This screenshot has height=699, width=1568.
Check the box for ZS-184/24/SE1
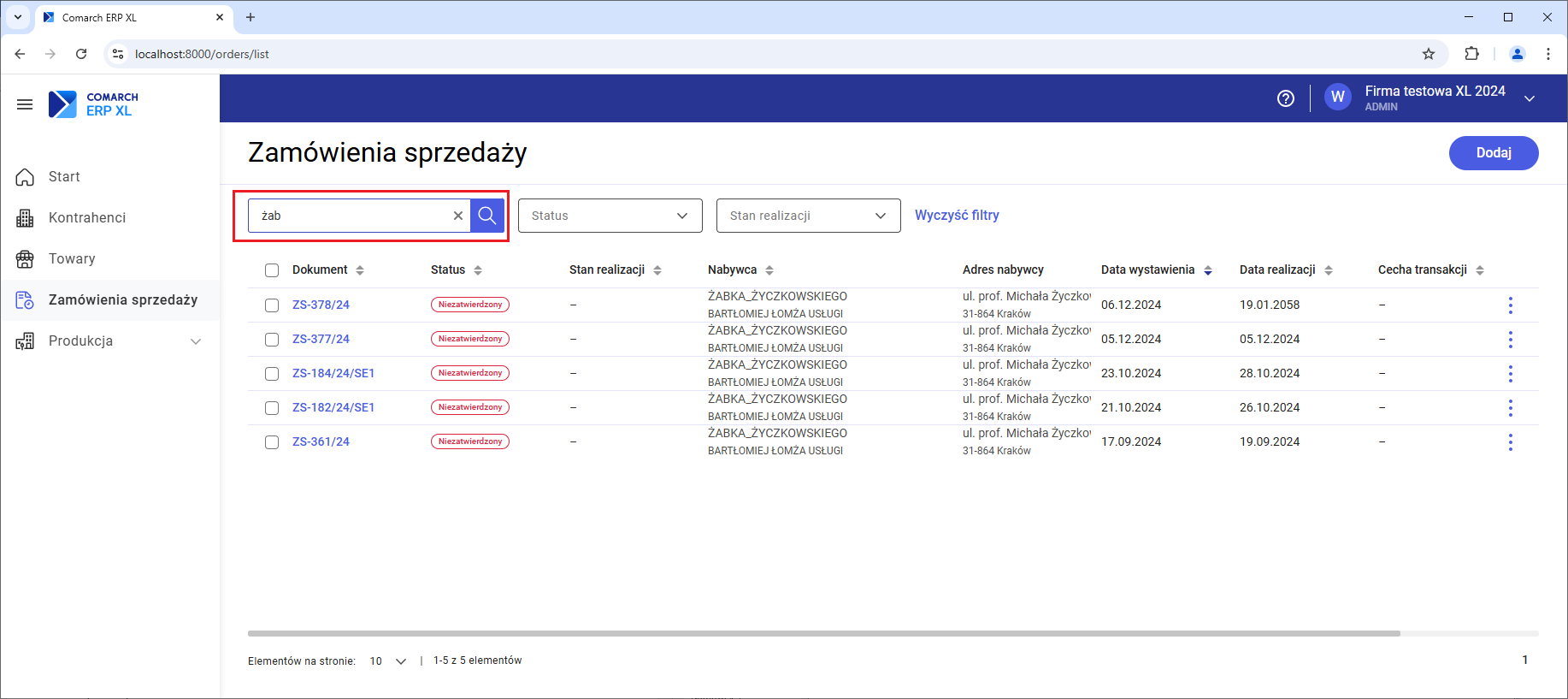[x=272, y=374]
